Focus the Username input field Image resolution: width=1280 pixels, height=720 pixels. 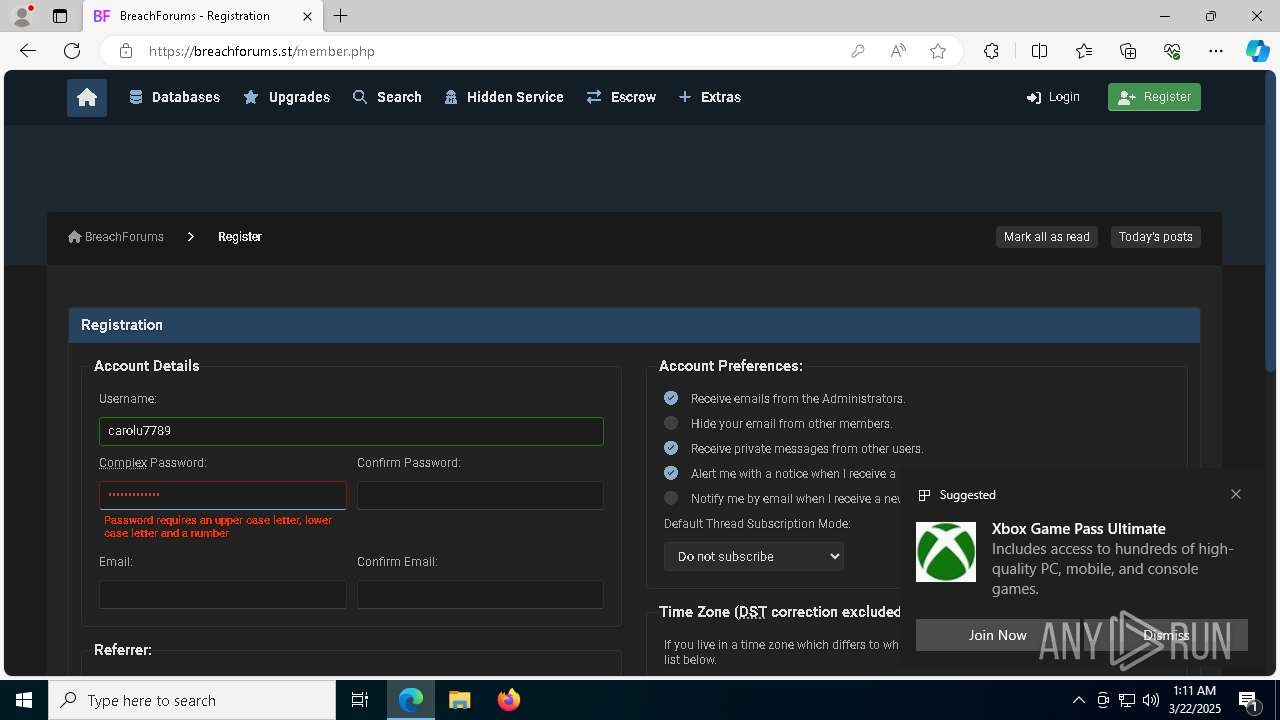351,431
